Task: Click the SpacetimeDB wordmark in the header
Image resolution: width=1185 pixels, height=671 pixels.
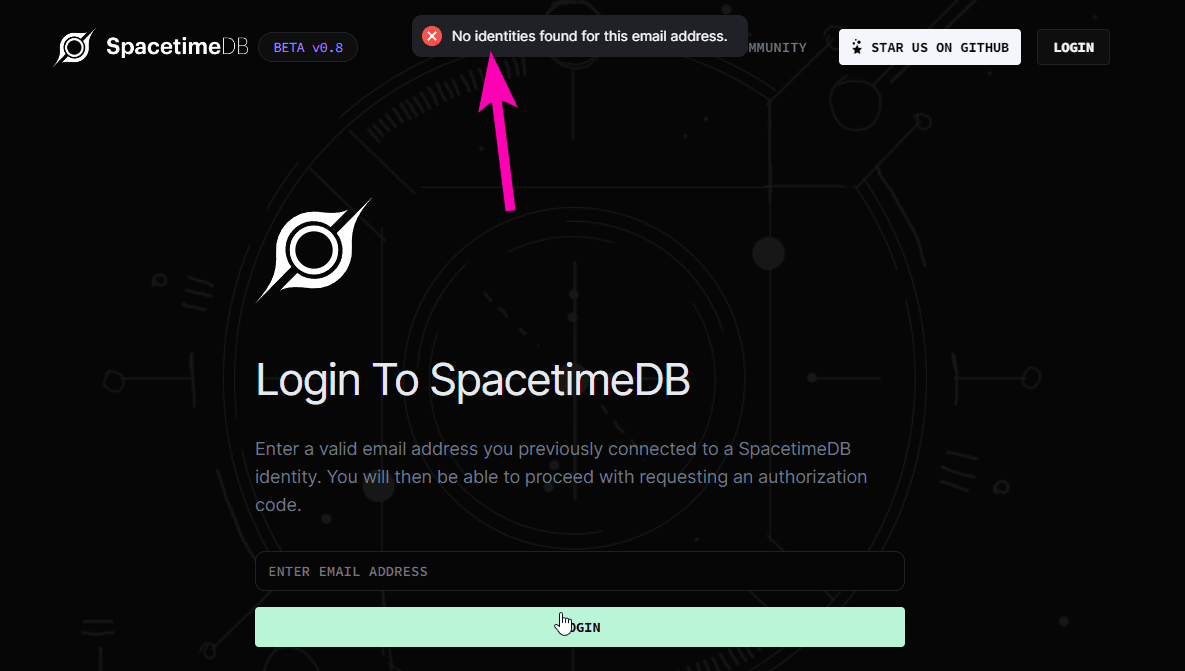Action: (177, 47)
